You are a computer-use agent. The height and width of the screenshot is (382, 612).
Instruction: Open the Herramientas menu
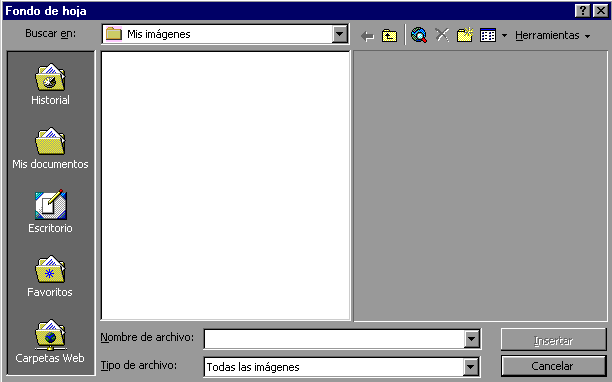click(552, 36)
